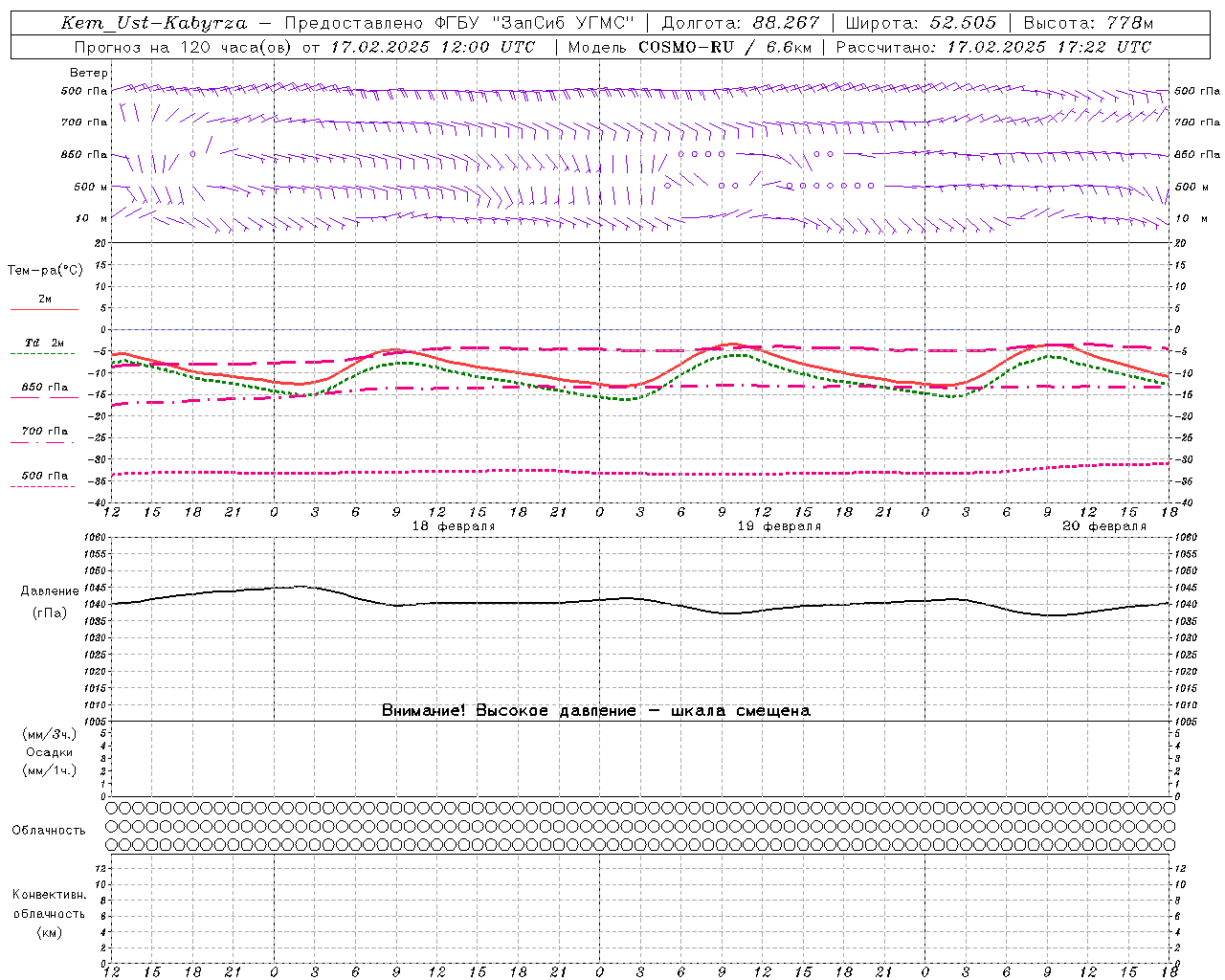Click the 'Td 2м' dew point legend entry
This screenshot has width=1225, height=980.
tap(45, 343)
